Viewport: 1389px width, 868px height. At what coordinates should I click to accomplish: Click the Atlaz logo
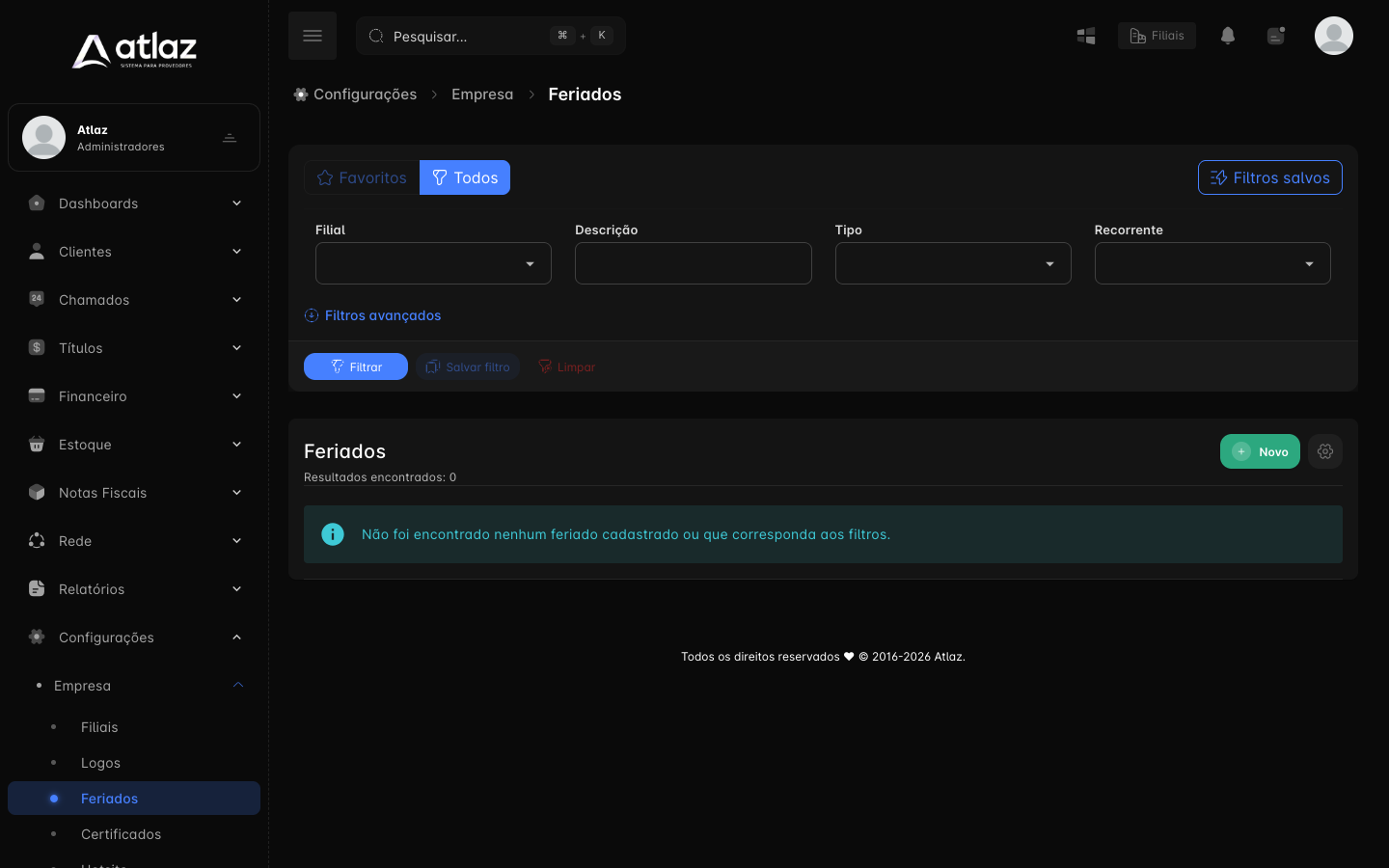tap(134, 51)
